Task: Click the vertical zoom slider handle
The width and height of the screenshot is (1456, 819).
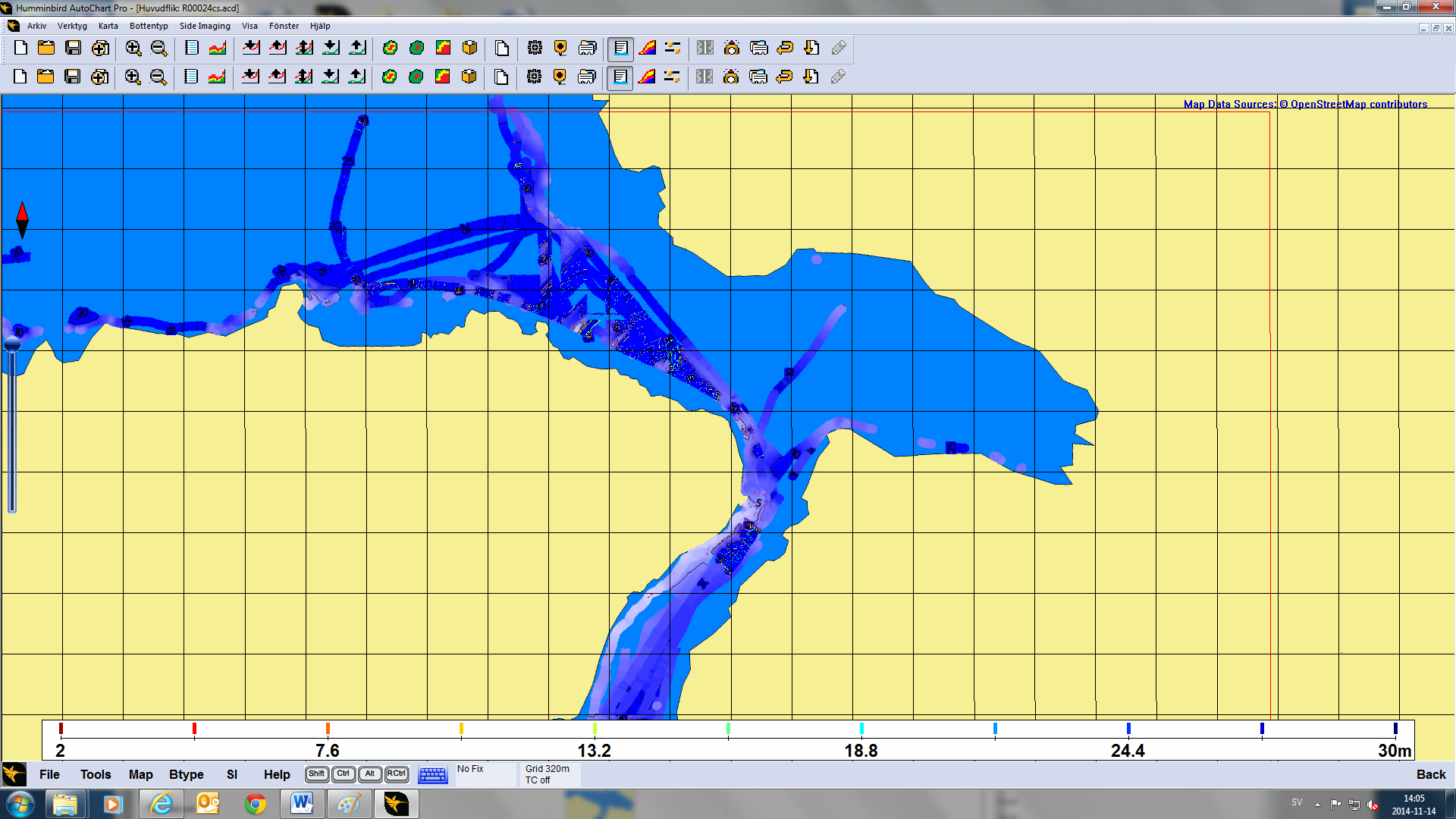Action: 12,345
